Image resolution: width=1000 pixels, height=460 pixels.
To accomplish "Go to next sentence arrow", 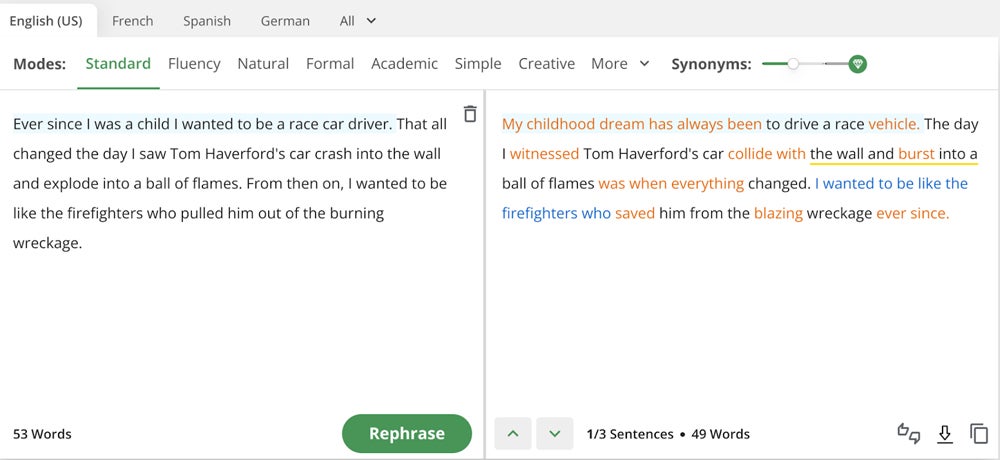I will (555, 434).
